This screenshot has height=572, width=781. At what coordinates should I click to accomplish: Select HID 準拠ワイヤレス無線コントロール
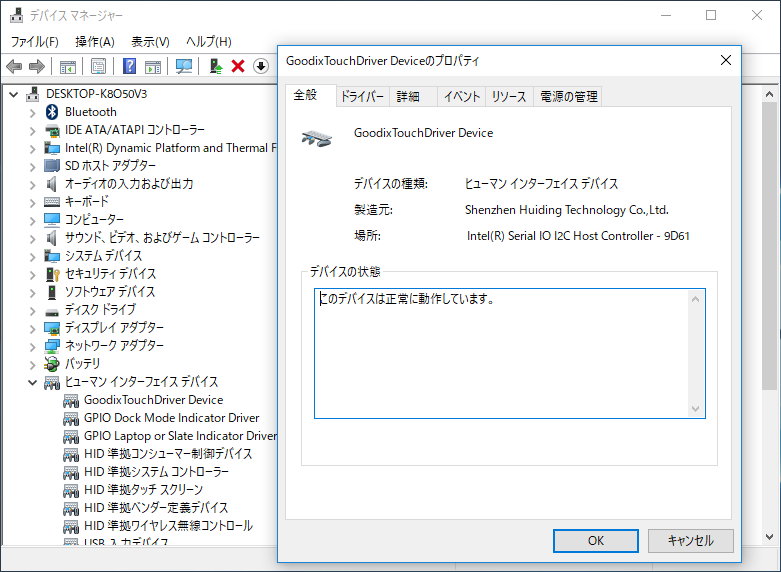pyautogui.click(x=168, y=525)
